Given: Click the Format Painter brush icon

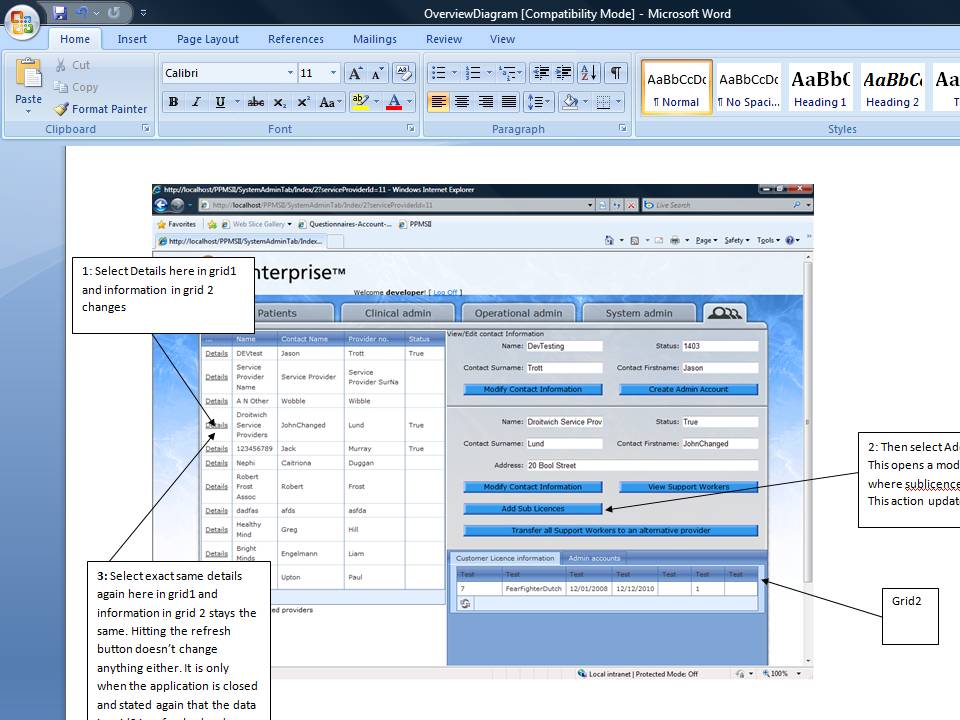Looking at the screenshot, I should 61,109.
